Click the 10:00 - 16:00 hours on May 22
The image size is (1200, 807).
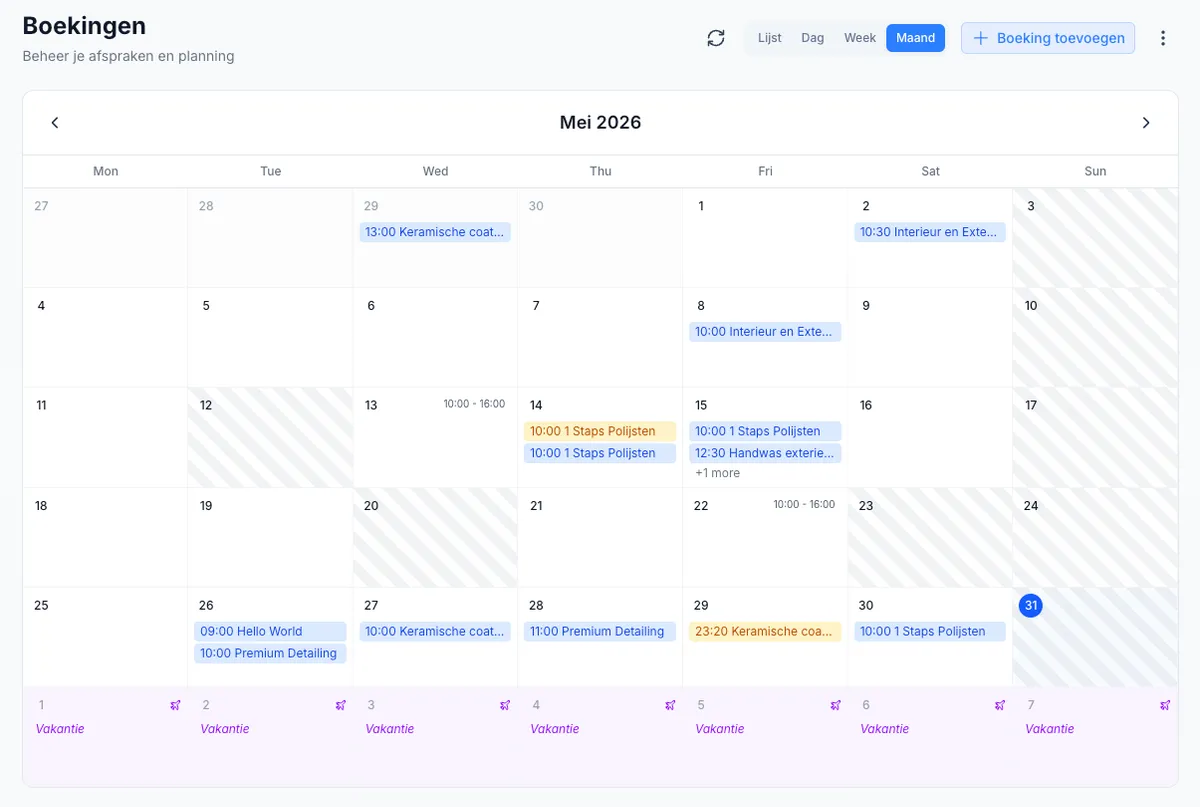coord(804,504)
